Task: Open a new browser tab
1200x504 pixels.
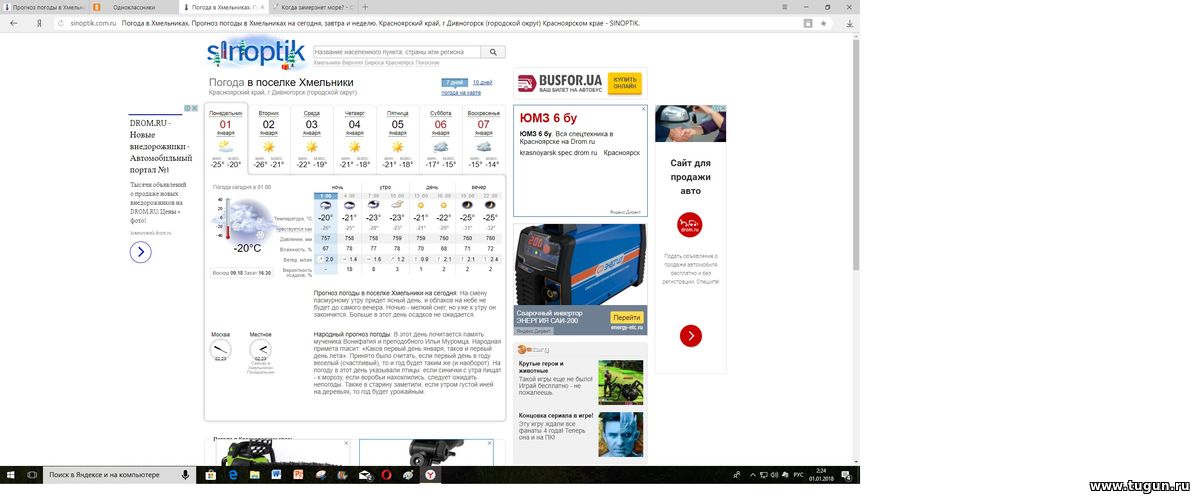Action: point(365,7)
